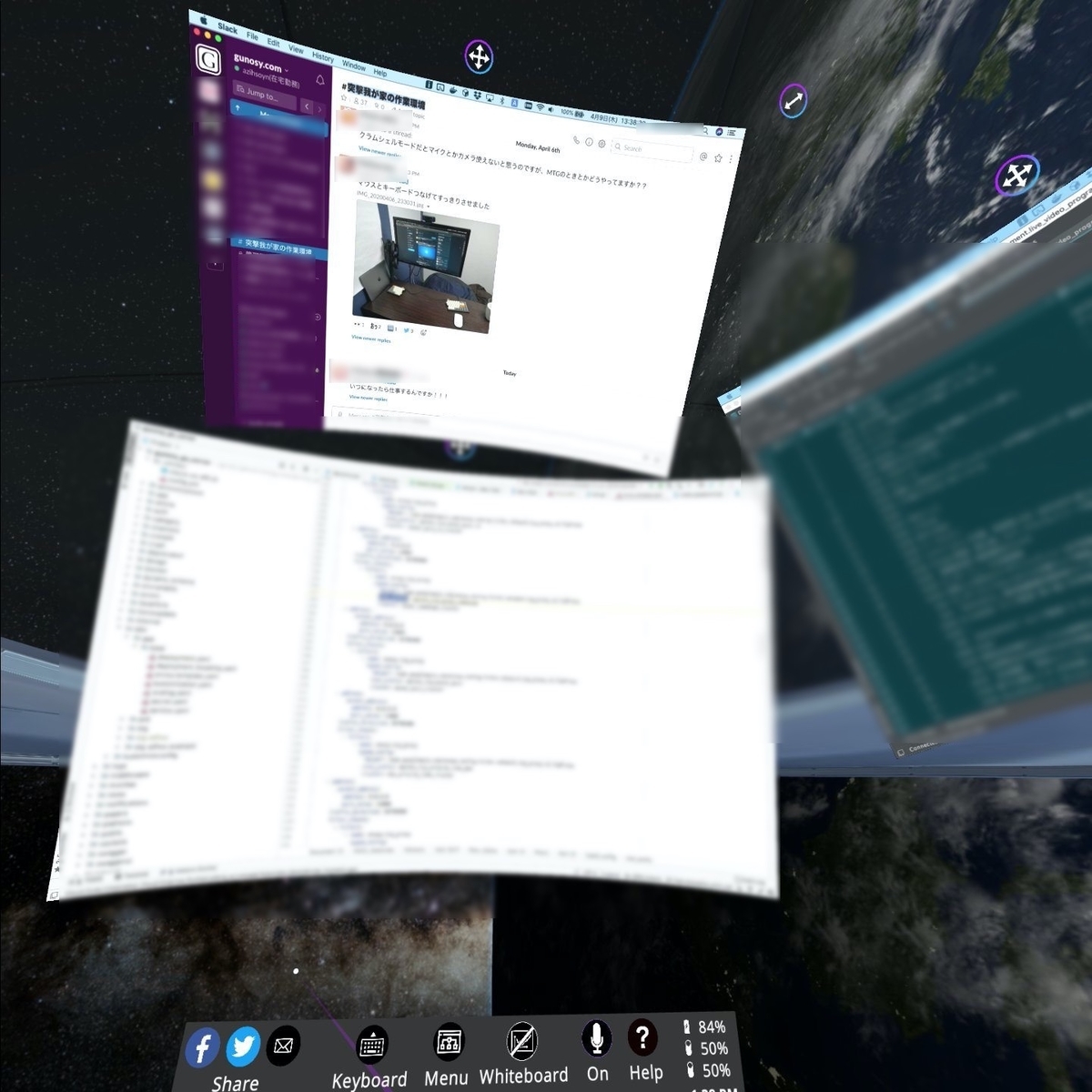
Task: Click the Dropbox icon in macOS menu bar
Action: 478,95
